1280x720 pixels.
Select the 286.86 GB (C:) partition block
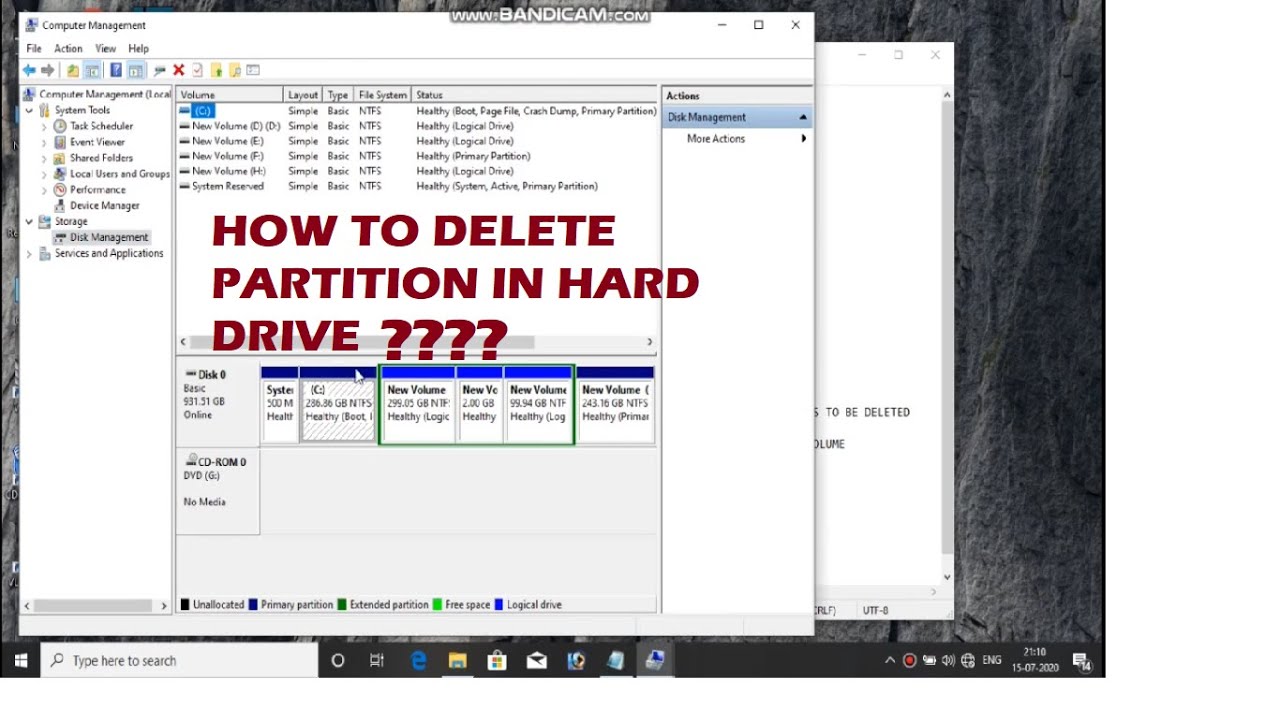[338, 404]
